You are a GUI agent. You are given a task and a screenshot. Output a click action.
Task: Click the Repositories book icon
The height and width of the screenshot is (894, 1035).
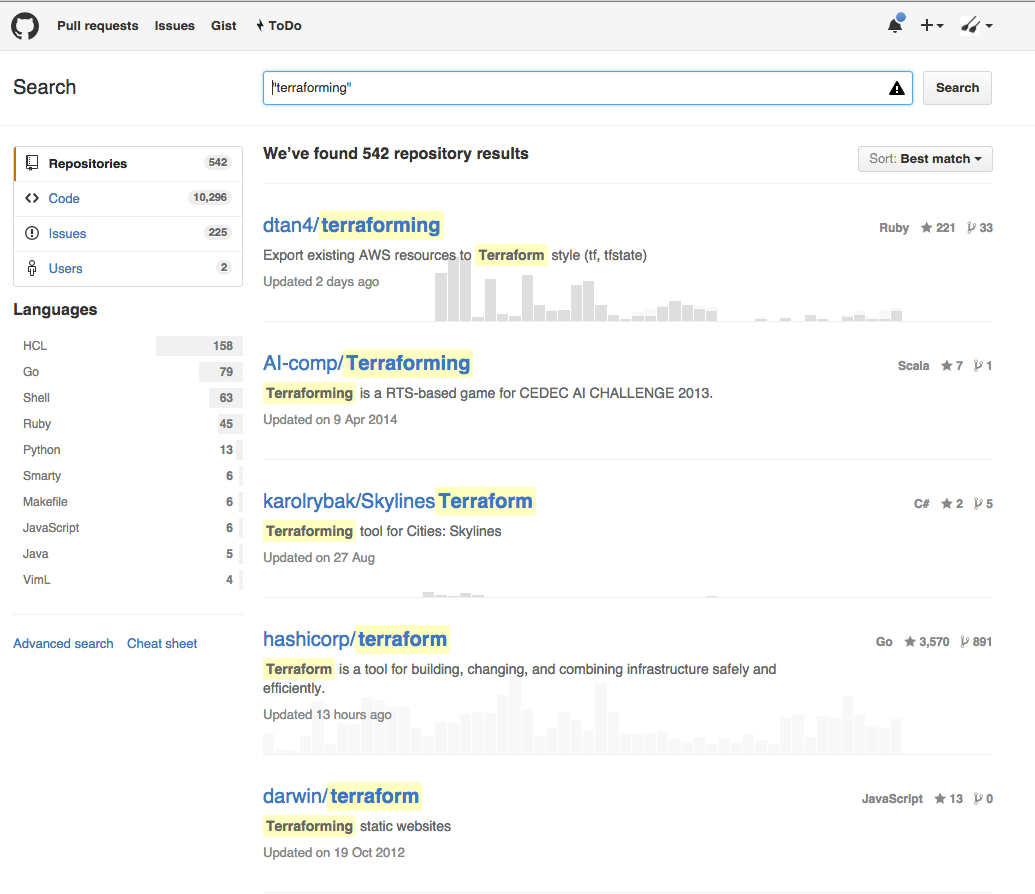tap(32, 163)
